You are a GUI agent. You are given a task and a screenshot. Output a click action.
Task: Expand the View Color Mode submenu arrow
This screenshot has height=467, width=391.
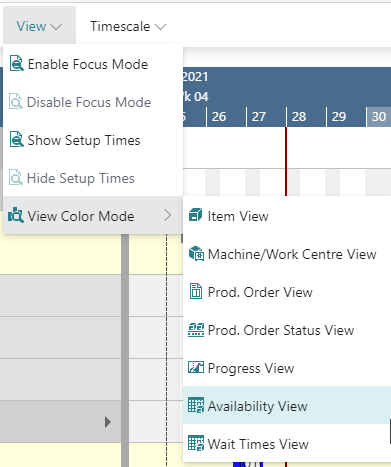click(168, 216)
